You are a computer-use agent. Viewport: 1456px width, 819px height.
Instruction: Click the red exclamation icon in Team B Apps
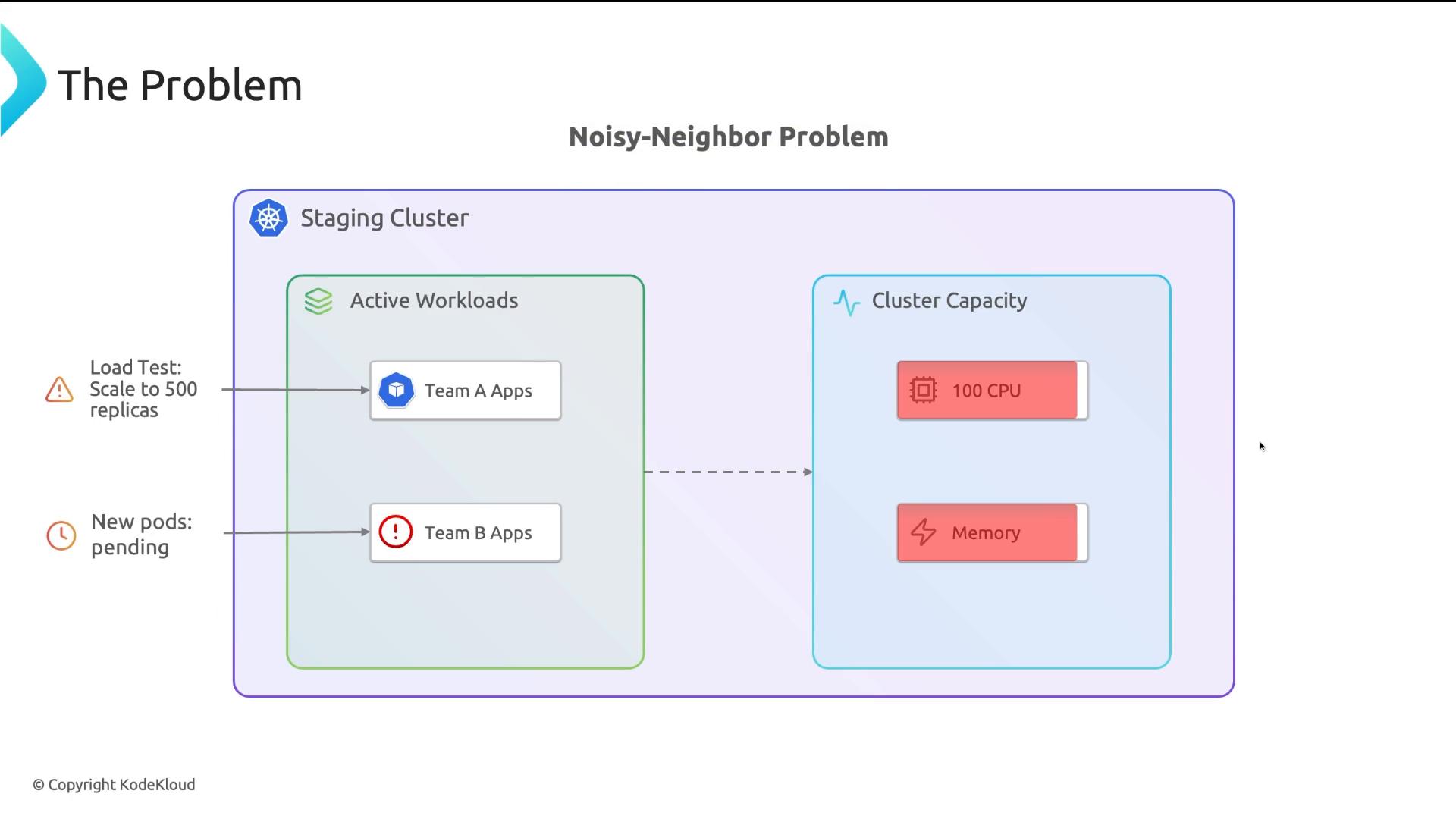pos(396,532)
